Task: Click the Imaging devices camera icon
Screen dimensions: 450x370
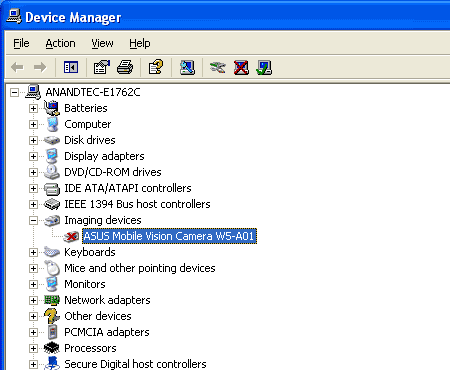Action: (x=52, y=220)
